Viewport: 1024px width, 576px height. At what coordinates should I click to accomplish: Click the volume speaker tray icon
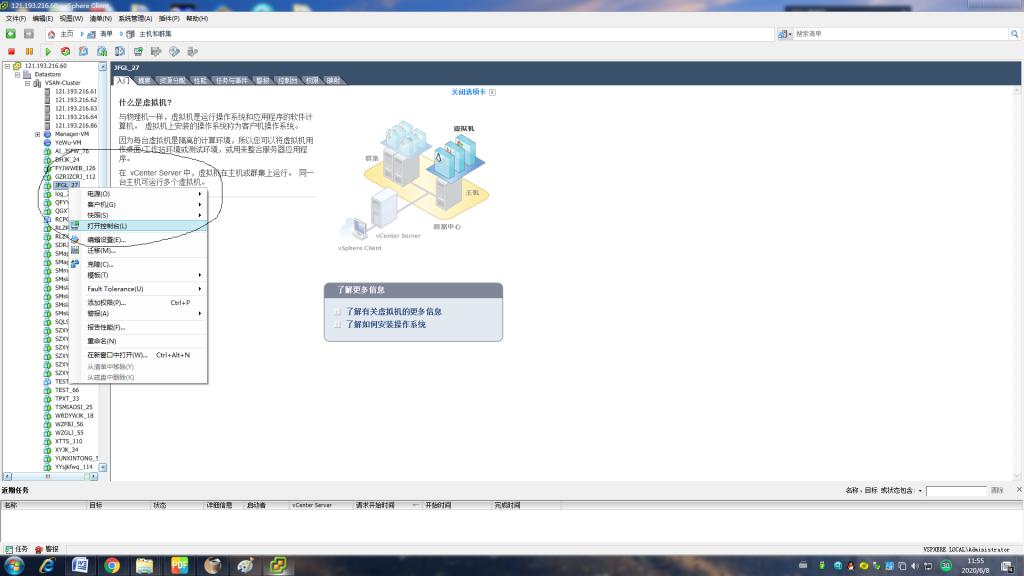914,566
